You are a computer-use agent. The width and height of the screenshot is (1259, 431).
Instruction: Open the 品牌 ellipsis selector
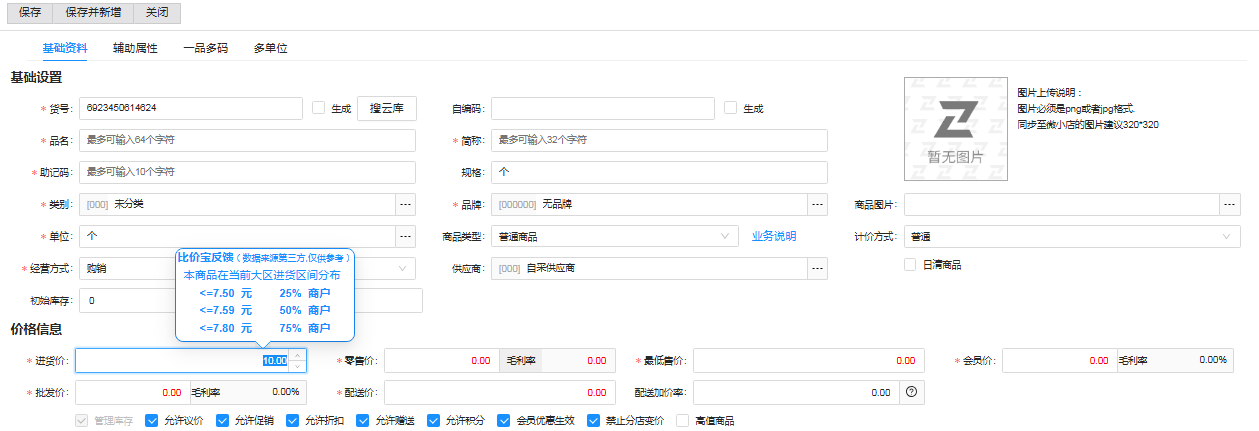(818, 204)
